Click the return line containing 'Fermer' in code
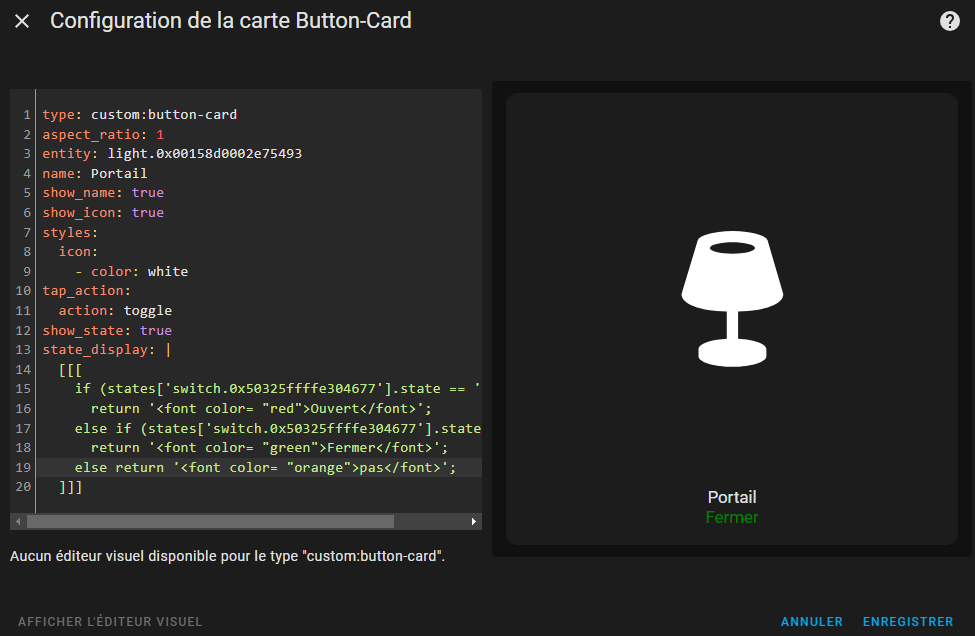The height and width of the screenshot is (636, 975). pos(269,448)
